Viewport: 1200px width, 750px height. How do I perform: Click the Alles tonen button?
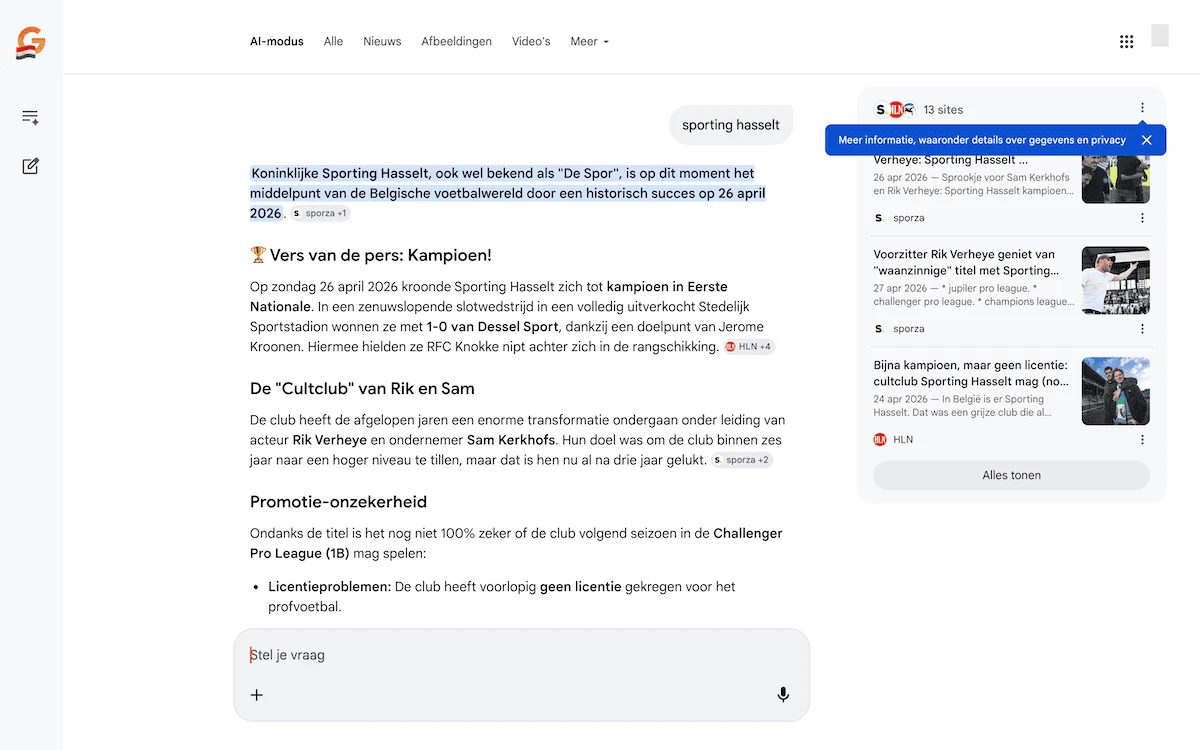point(1012,476)
